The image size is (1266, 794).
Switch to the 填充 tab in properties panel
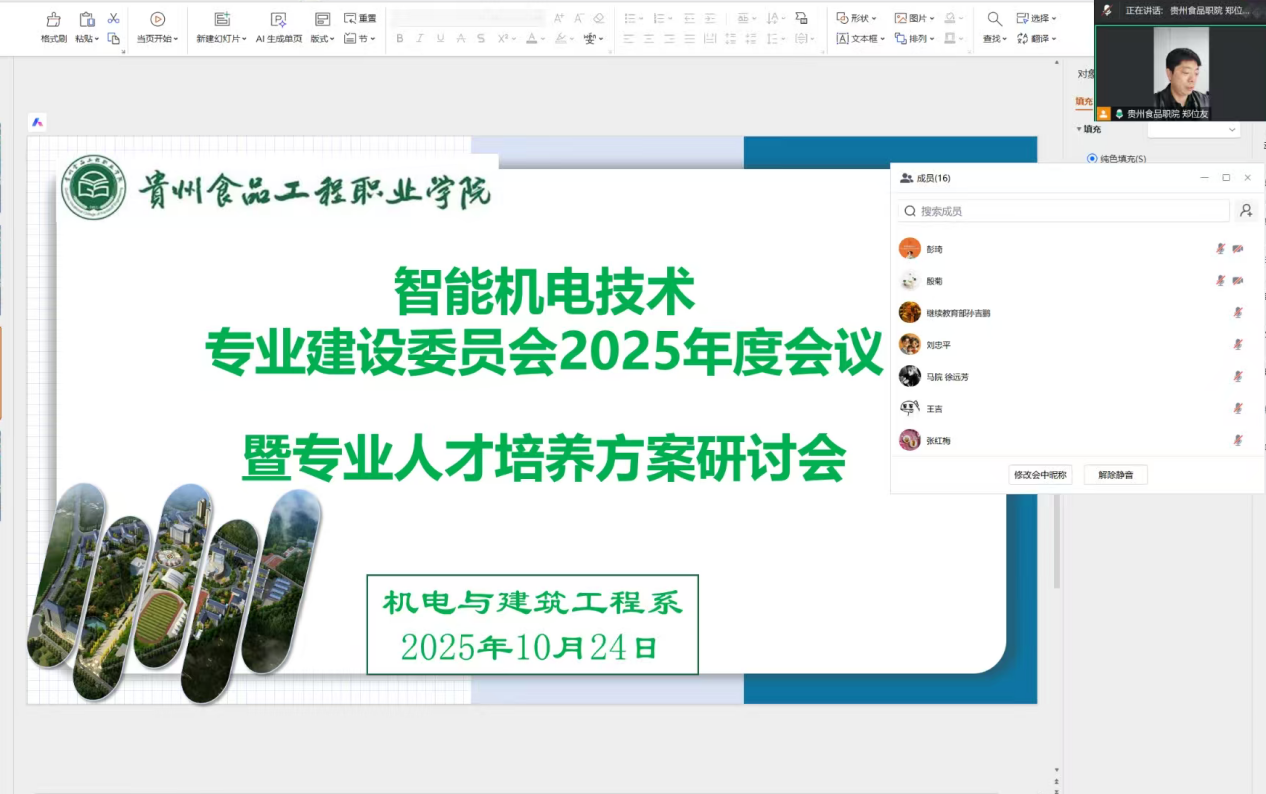(x=1084, y=101)
